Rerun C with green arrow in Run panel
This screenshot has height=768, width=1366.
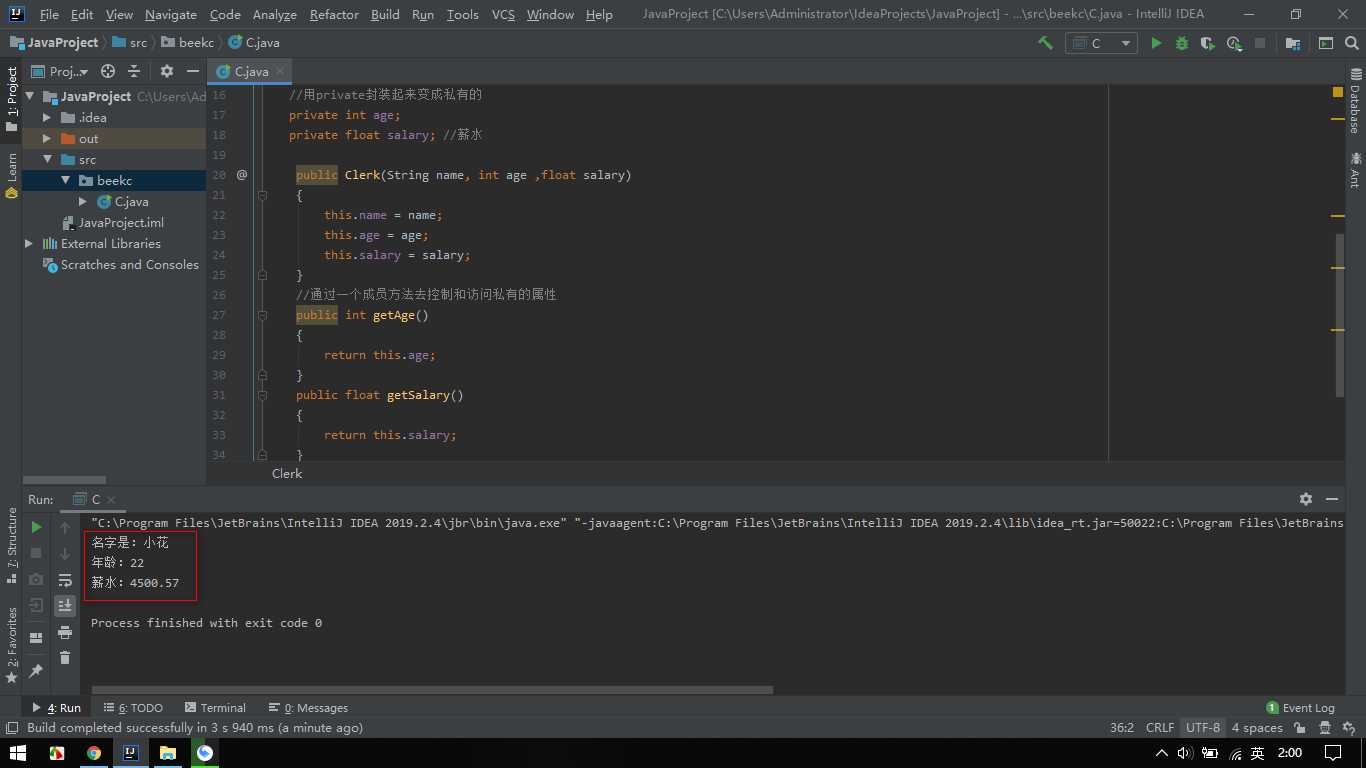click(x=36, y=527)
